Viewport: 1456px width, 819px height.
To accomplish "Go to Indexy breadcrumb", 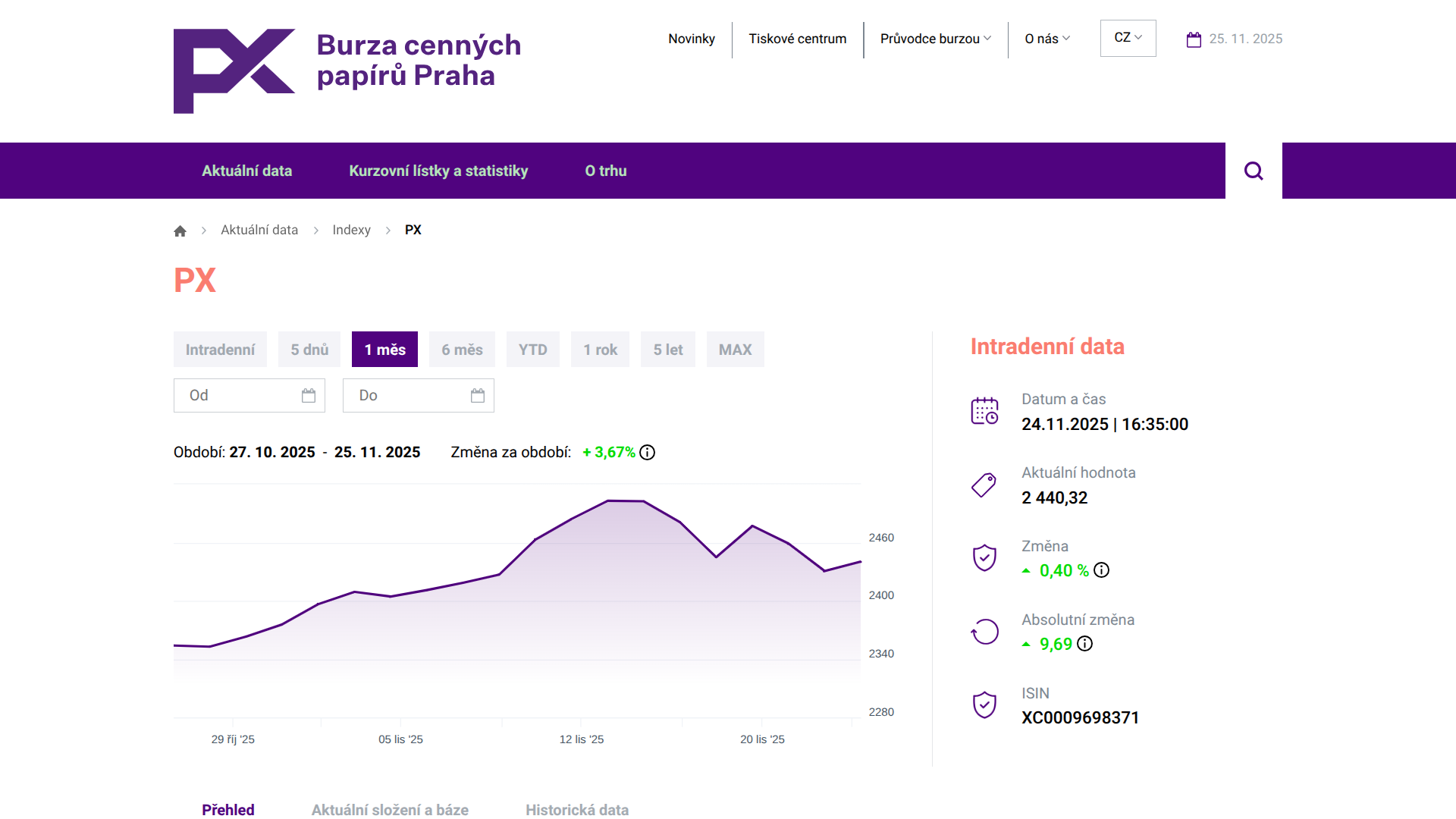I will tap(352, 230).
